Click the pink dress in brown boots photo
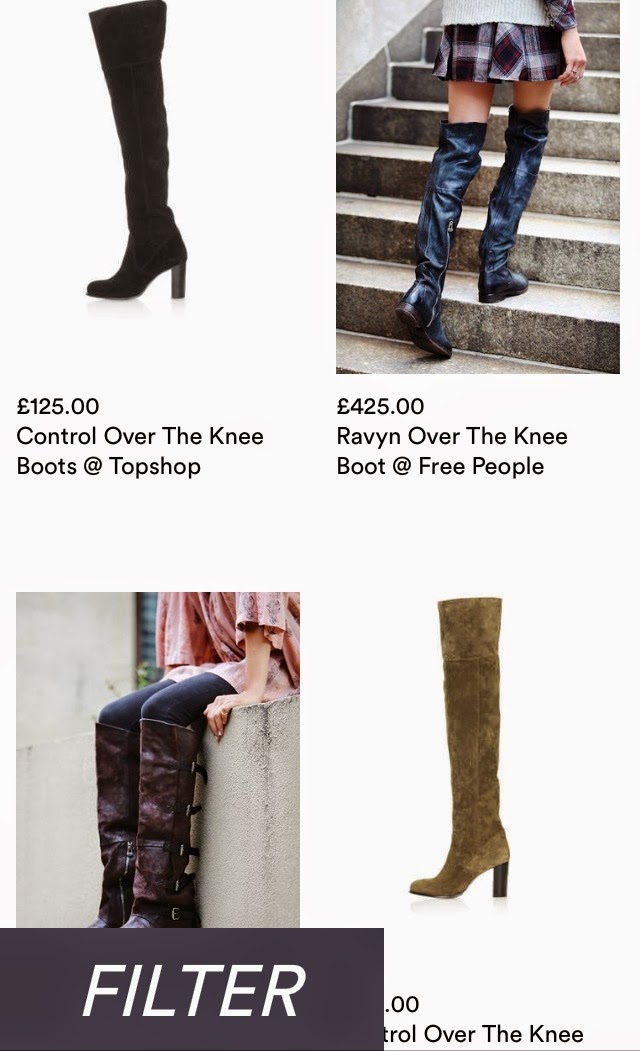 [228, 637]
